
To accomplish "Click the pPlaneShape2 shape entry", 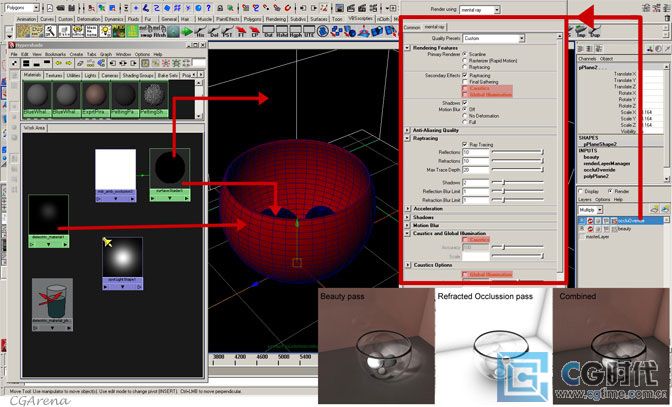I will [600, 144].
